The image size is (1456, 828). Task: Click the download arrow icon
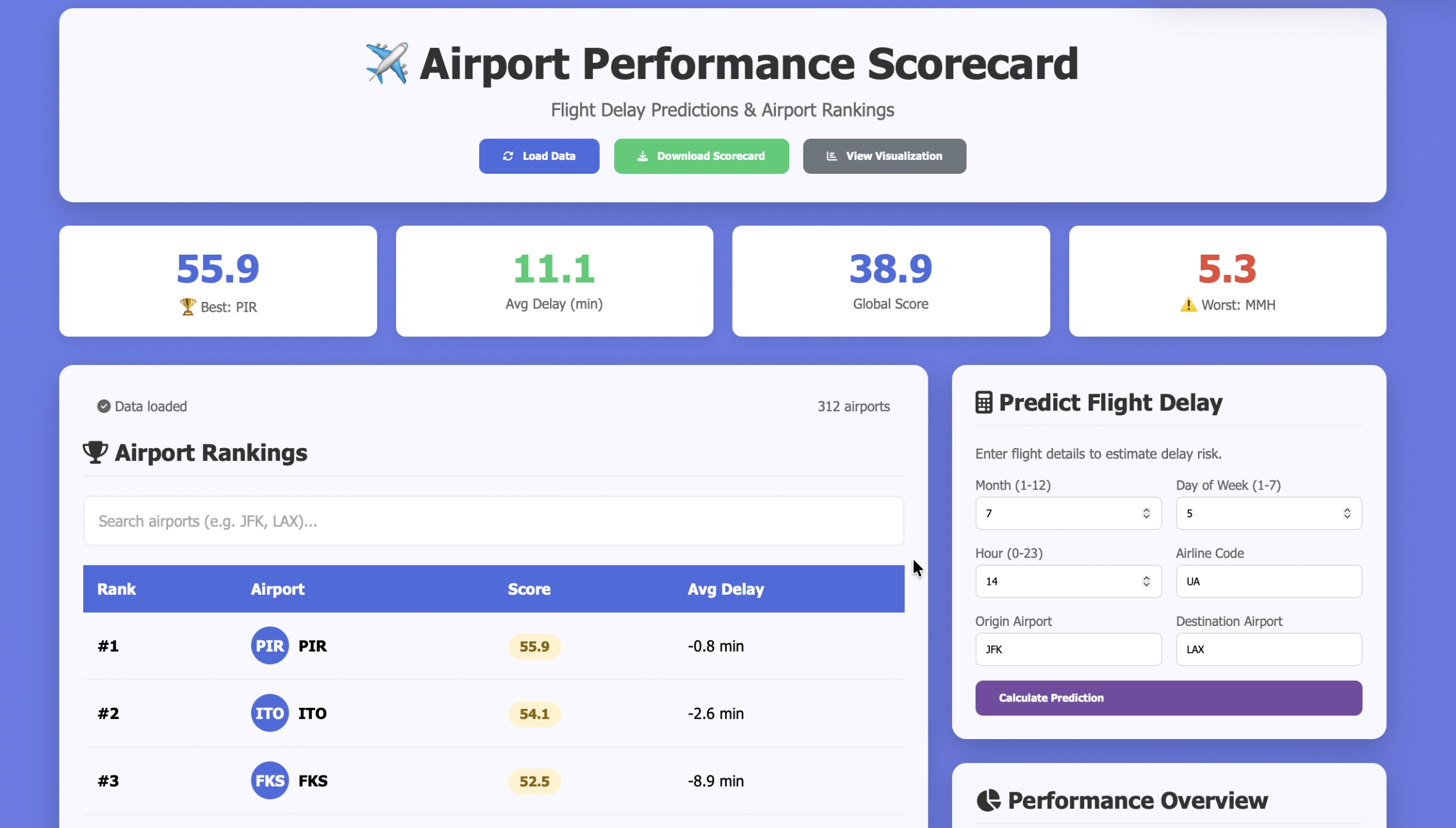[642, 156]
